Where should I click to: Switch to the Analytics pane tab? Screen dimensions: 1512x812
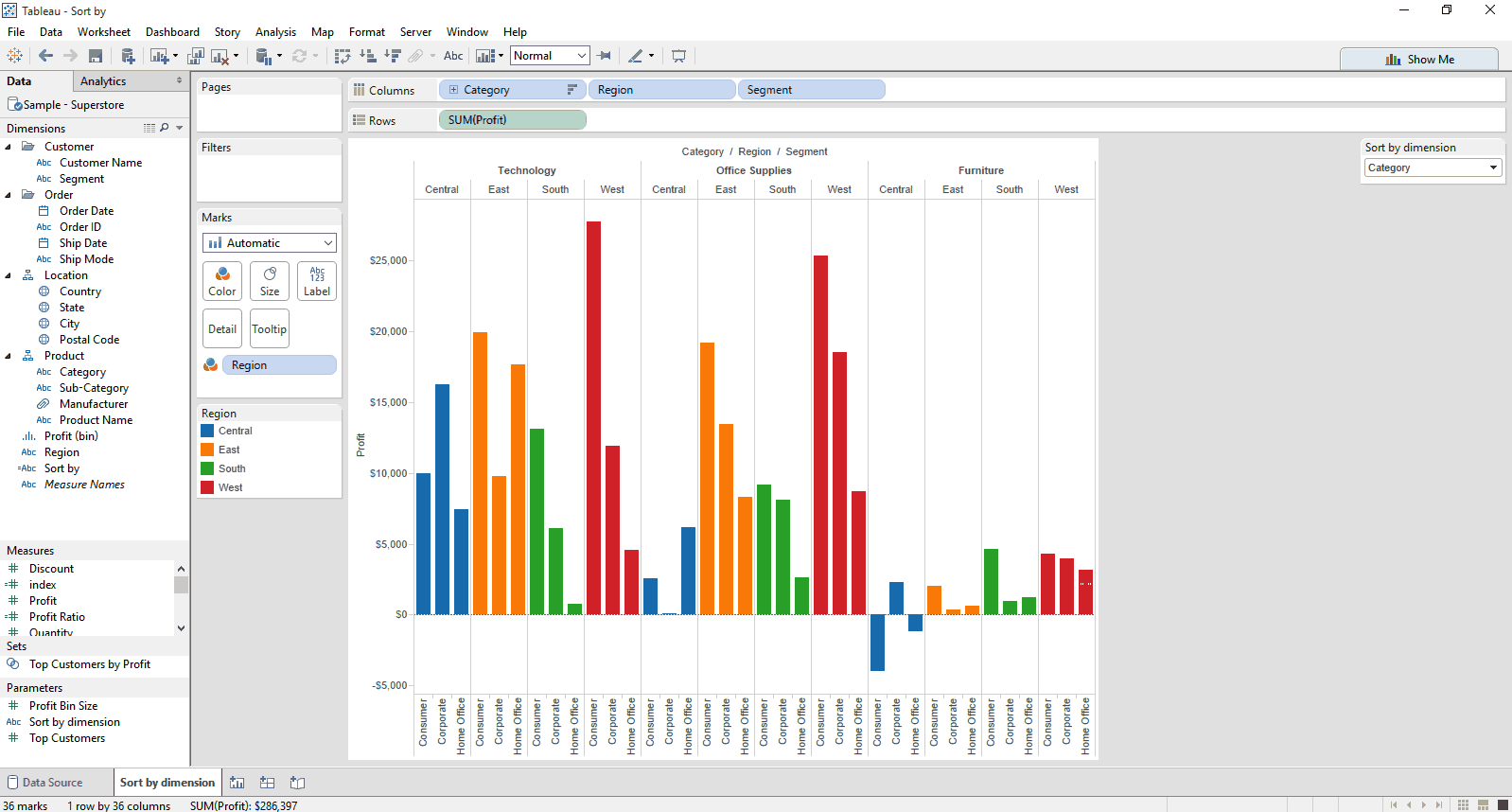coord(103,81)
